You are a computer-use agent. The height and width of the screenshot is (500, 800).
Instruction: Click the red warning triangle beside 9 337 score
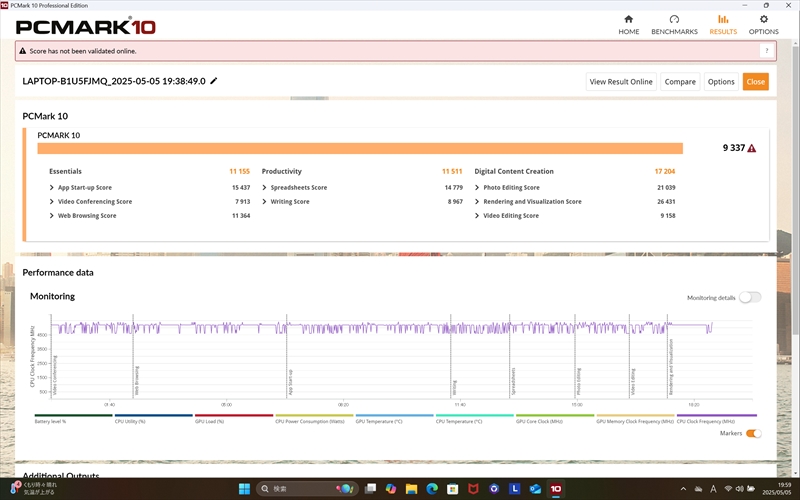tap(752, 148)
